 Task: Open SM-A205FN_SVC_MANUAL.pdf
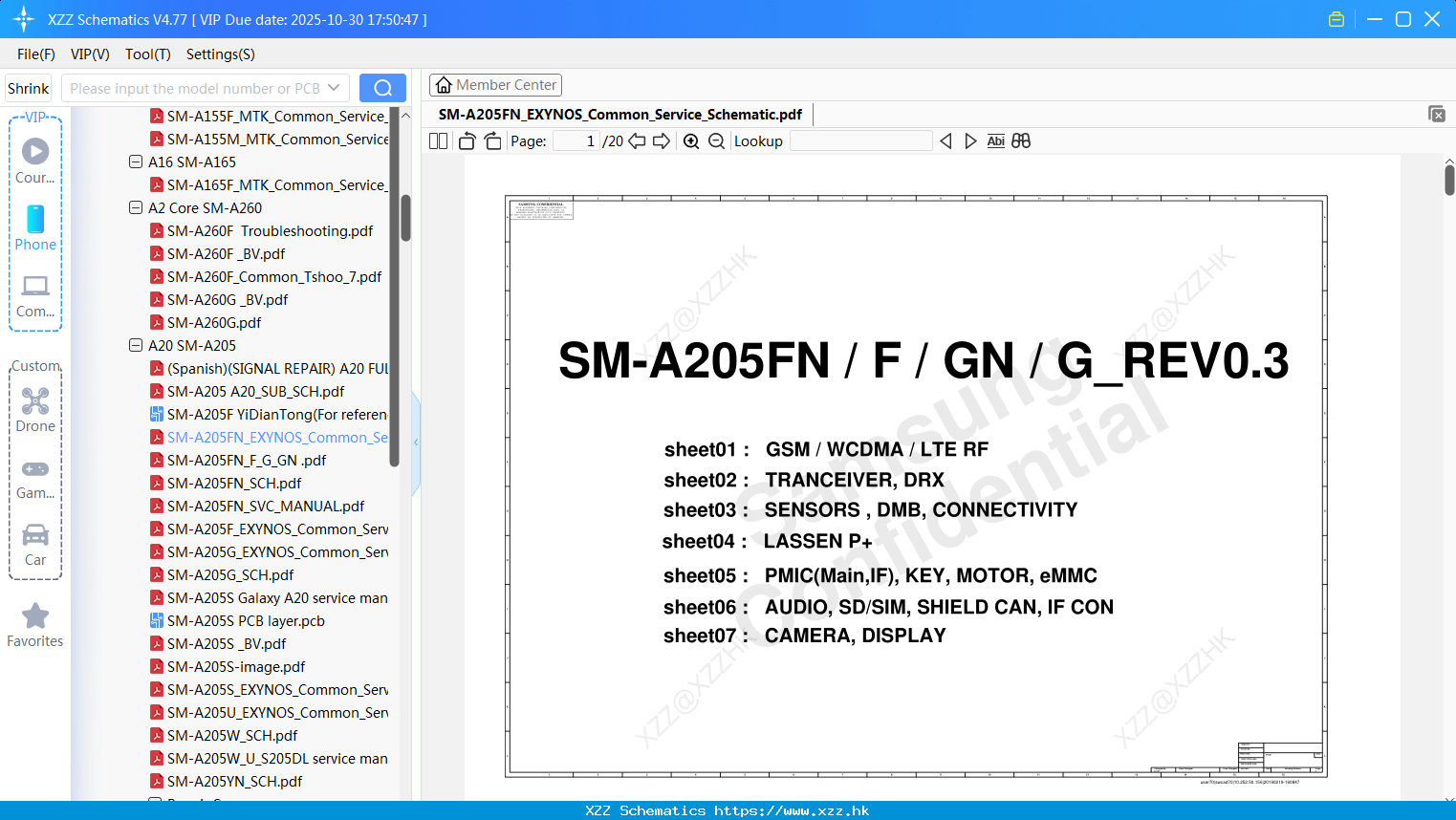(266, 506)
